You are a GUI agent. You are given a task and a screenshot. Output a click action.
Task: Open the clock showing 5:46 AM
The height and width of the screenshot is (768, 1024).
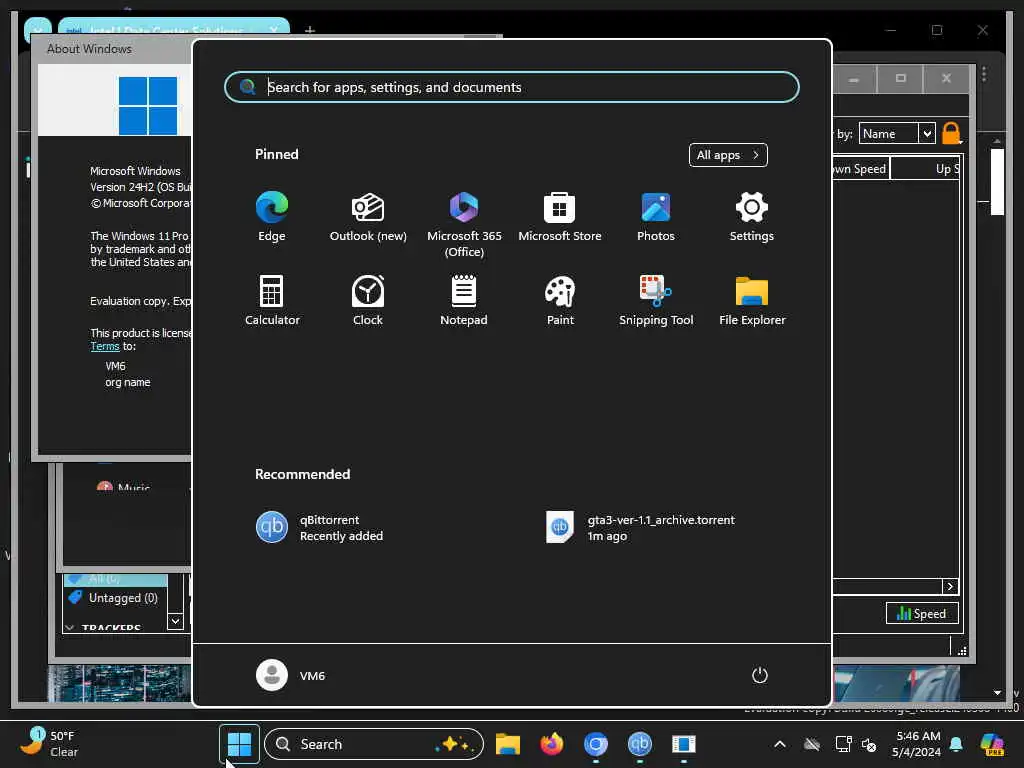pyautogui.click(x=917, y=744)
